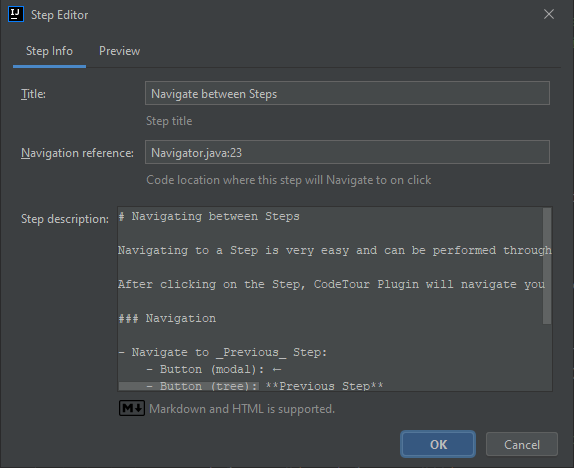574x468 pixels.
Task: Switch to the Step Info tab
Action: point(49,51)
